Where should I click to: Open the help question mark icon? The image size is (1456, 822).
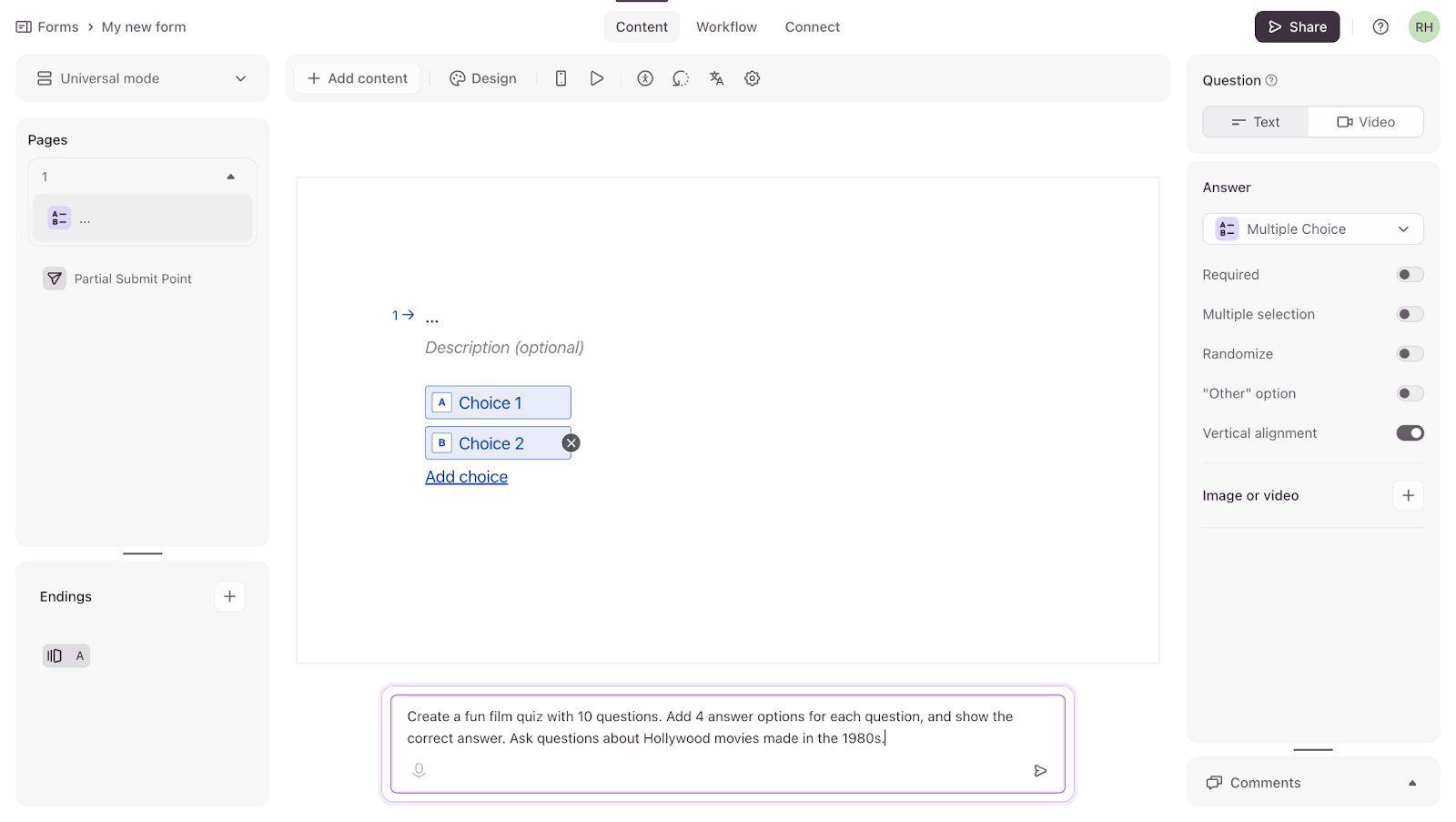(x=1380, y=27)
